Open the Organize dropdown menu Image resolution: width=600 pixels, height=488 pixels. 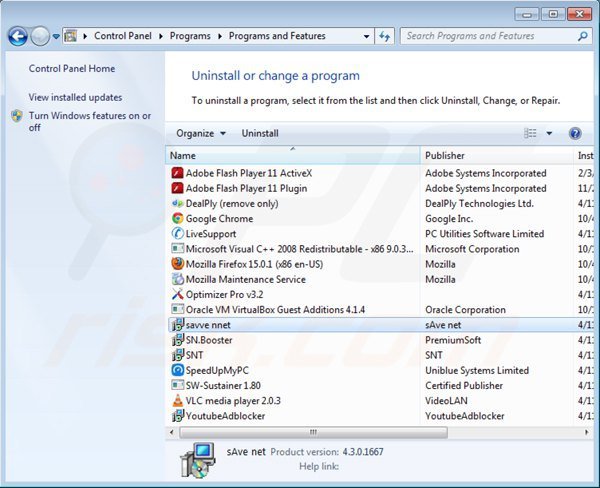coord(201,133)
